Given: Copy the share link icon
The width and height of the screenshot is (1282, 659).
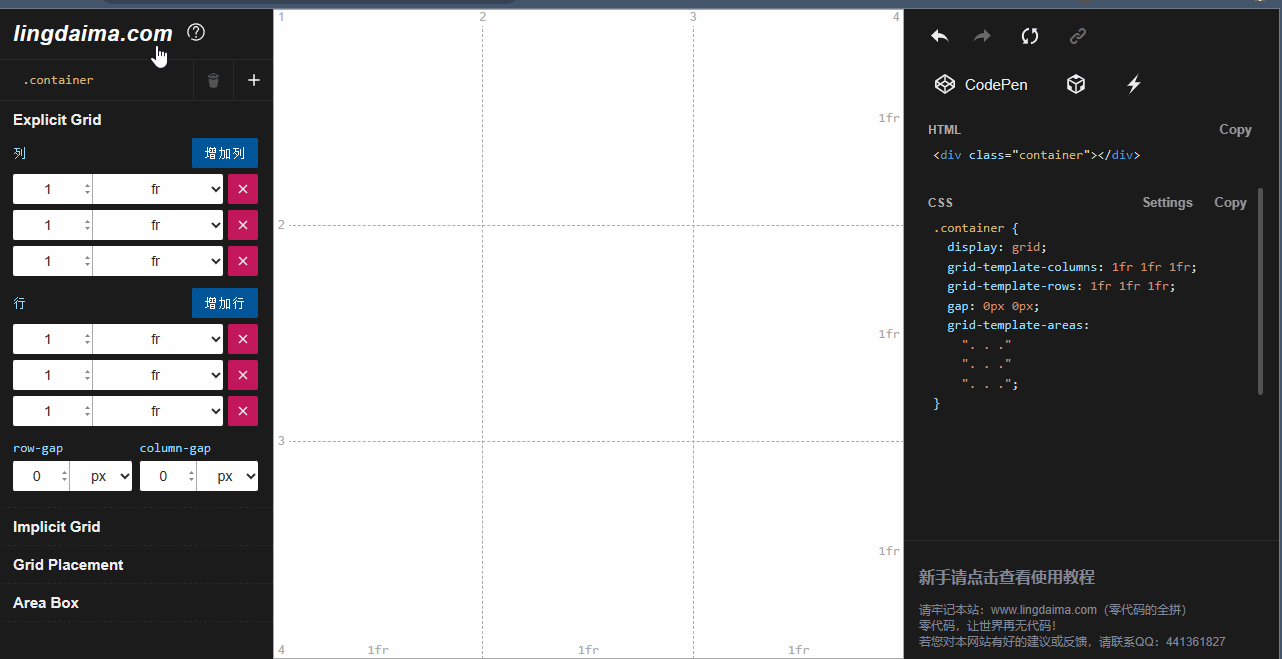Looking at the screenshot, I should point(1078,36).
